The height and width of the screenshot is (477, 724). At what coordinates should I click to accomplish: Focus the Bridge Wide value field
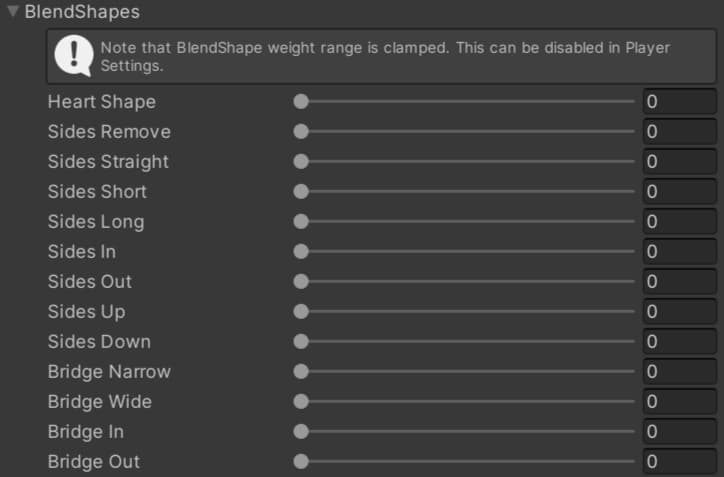point(679,402)
